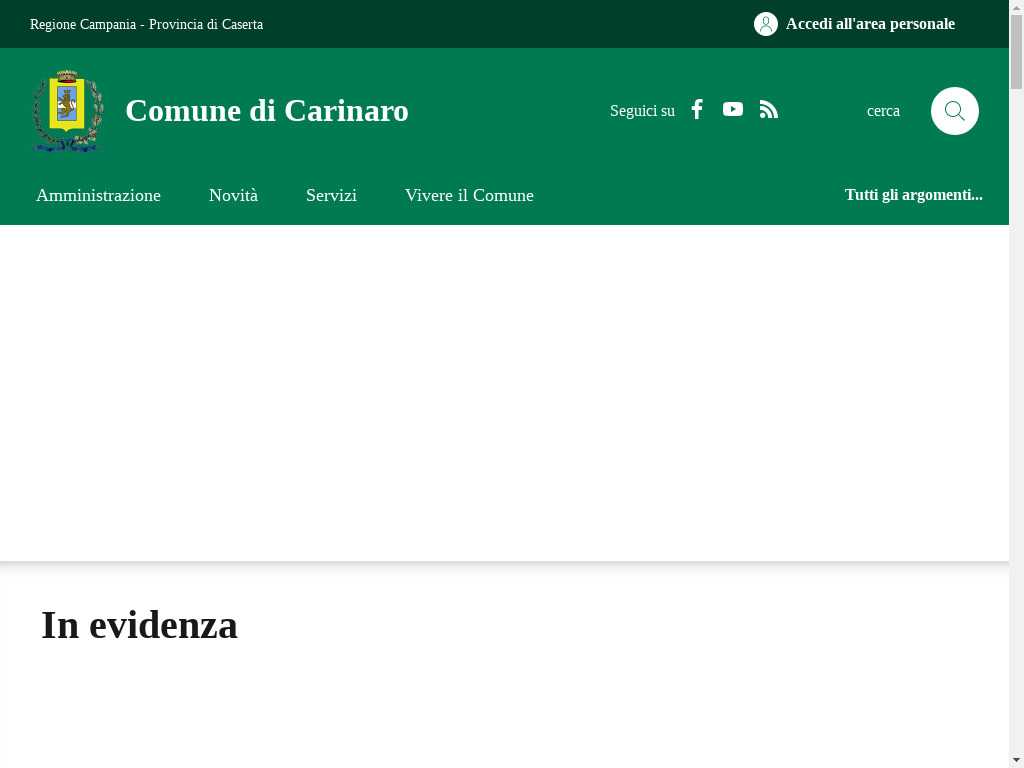Image resolution: width=1024 pixels, height=768 pixels.
Task: Click the empty banner area below navigation
Action: coord(504,392)
